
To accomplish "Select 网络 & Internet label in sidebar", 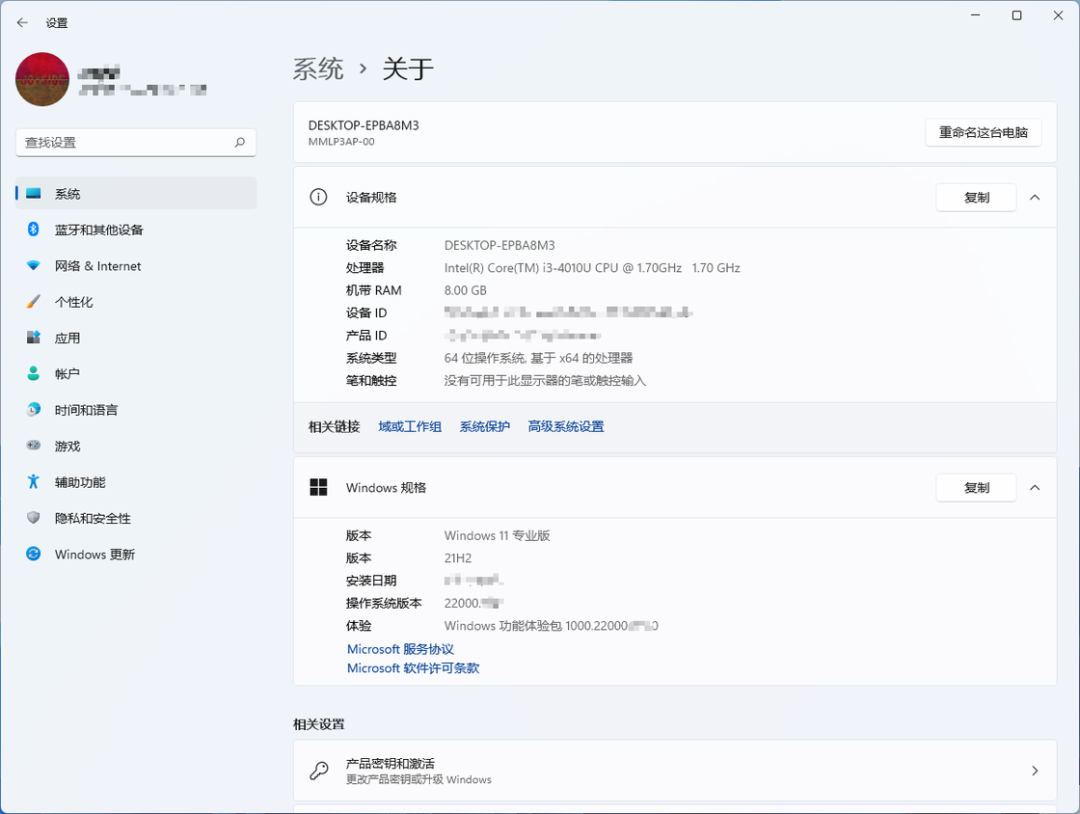I will (98, 266).
